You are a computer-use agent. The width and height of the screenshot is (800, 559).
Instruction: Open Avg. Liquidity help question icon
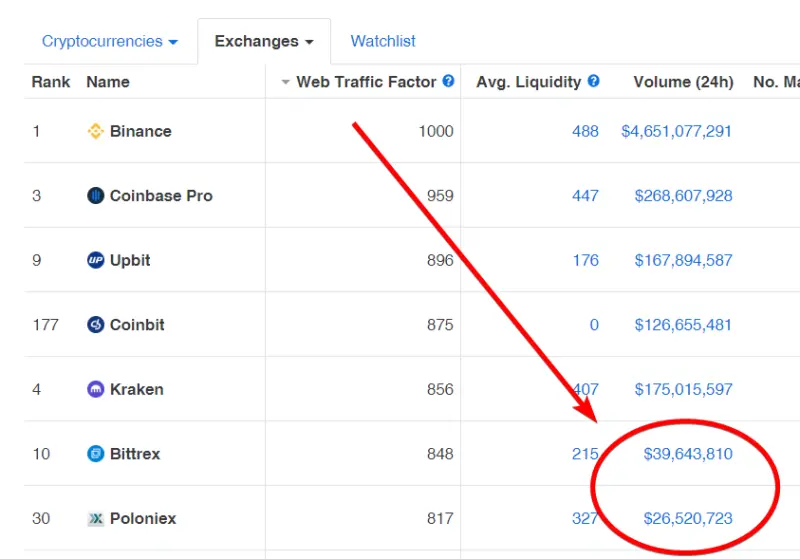pyautogui.click(x=593, y=81)
